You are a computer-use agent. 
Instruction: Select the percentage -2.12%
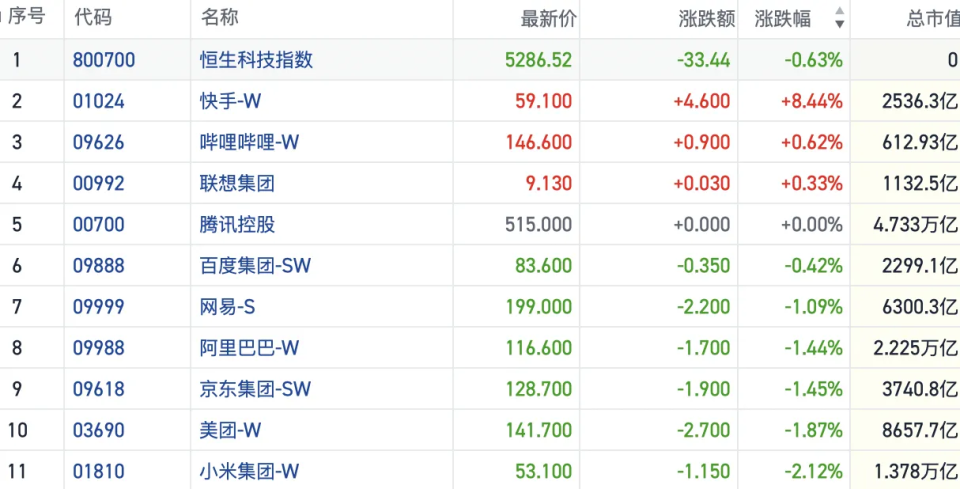pyautogui.click(x=814, y=471)
